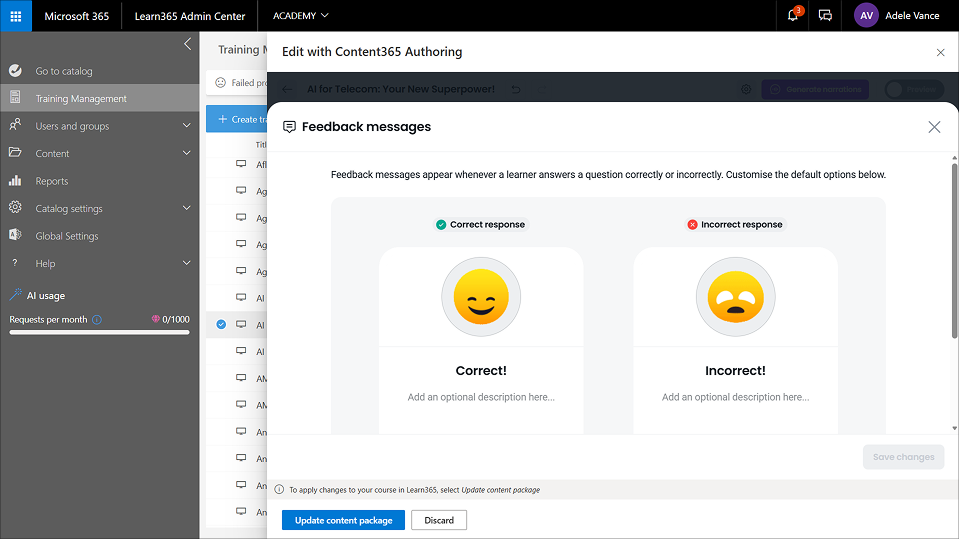Open Training Management in sidebar
Screen dimensions: 959x539
coord(81,99)
